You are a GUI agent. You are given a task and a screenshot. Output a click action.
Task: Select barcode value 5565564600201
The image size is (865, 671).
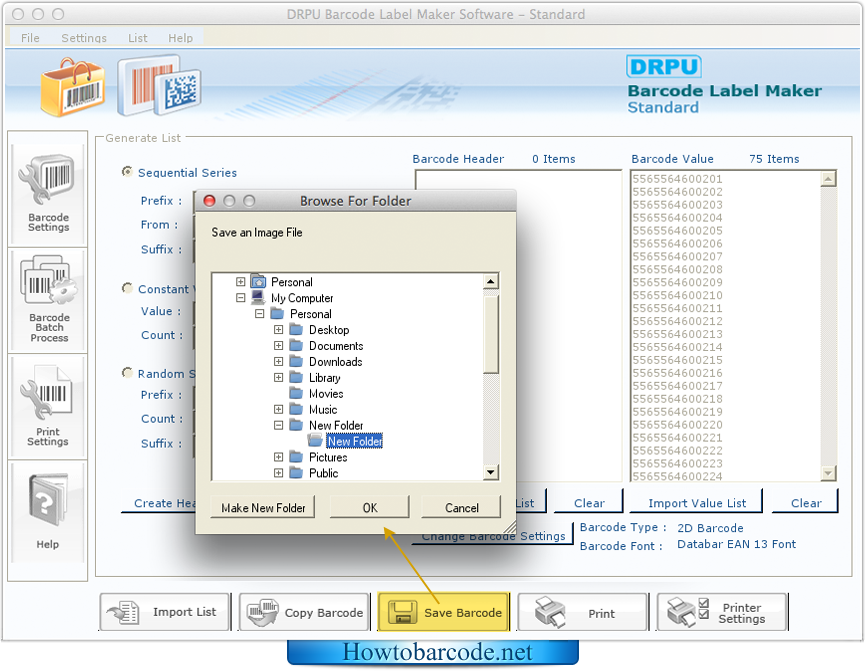click(x=677, y=179)
